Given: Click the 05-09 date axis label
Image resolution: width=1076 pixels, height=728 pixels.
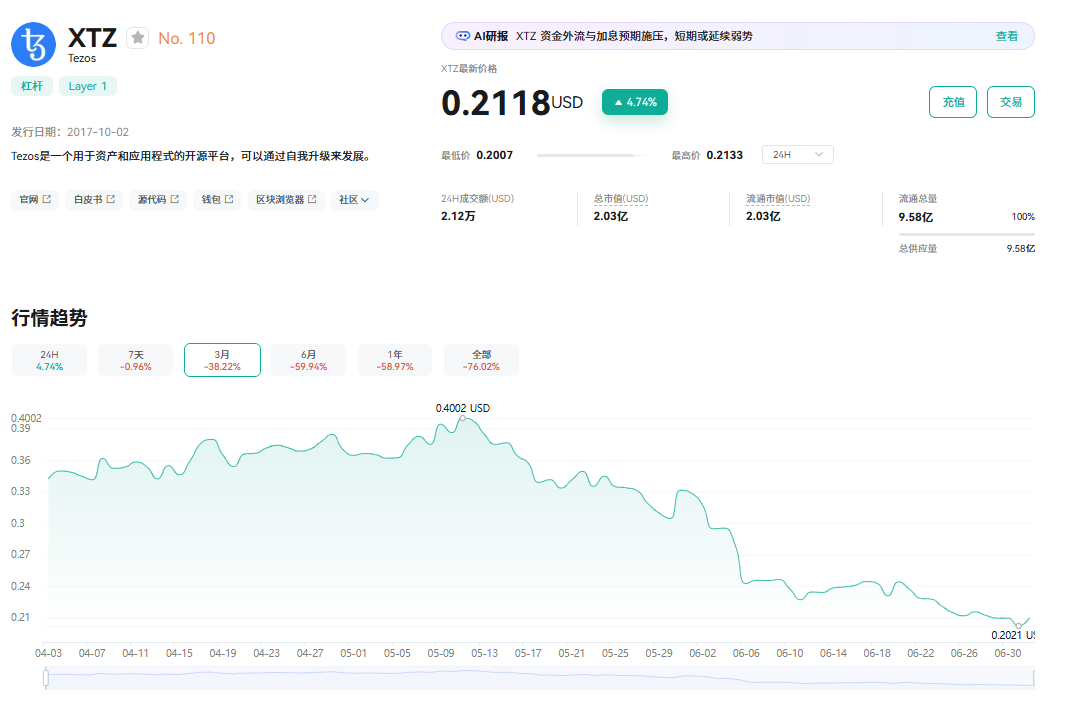Looking at the screenshot, I should (441, 653).
